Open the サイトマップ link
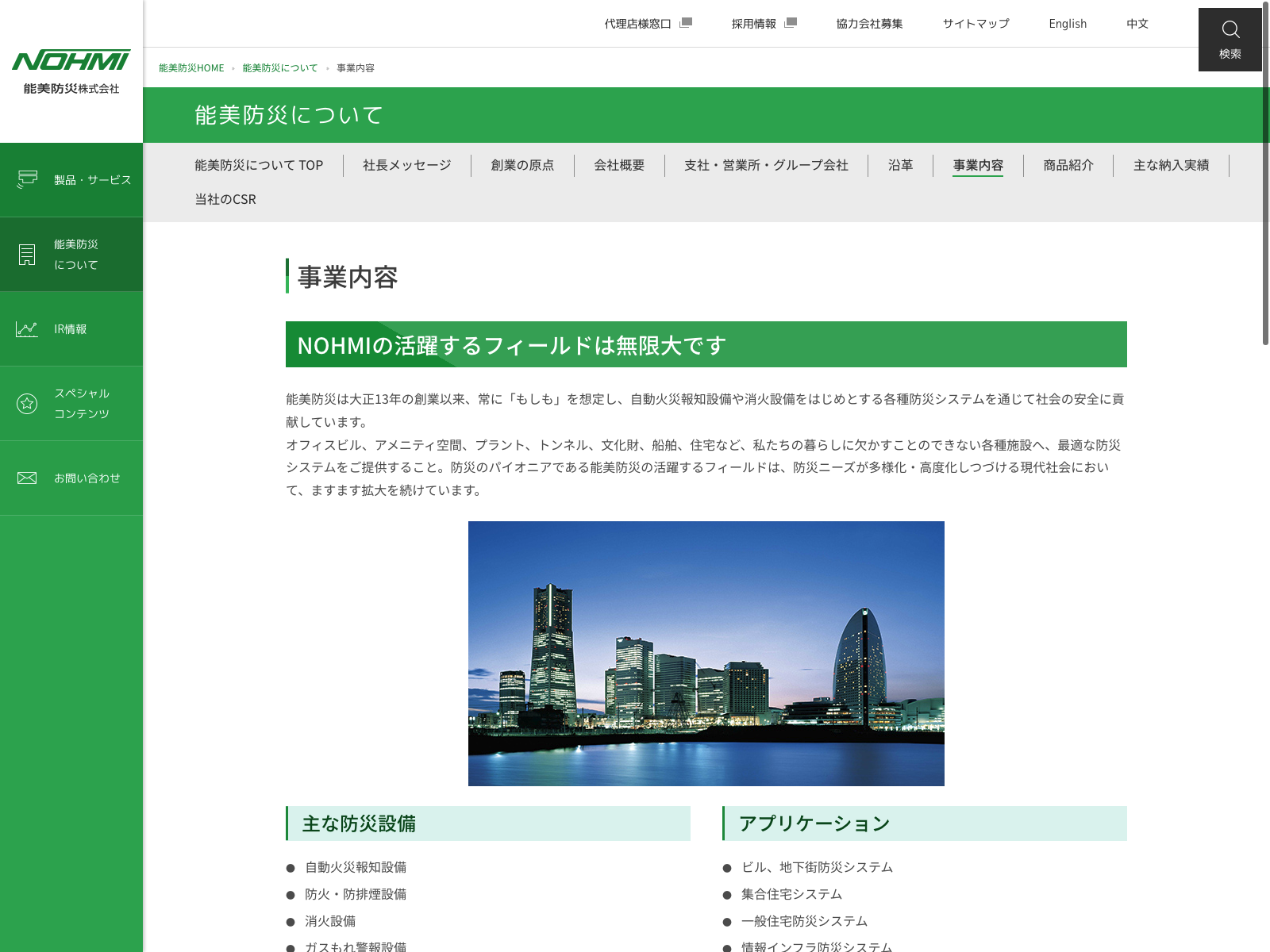Viewport: 1270px width, 952px height. pos(976,24)
